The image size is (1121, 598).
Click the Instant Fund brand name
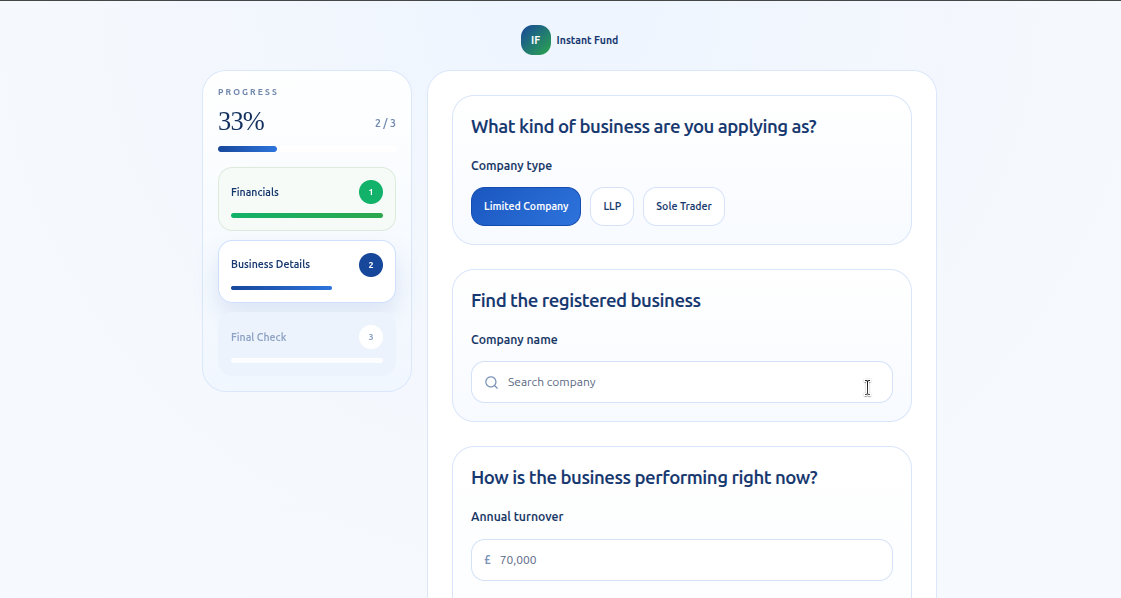click(x=587, y=40)
